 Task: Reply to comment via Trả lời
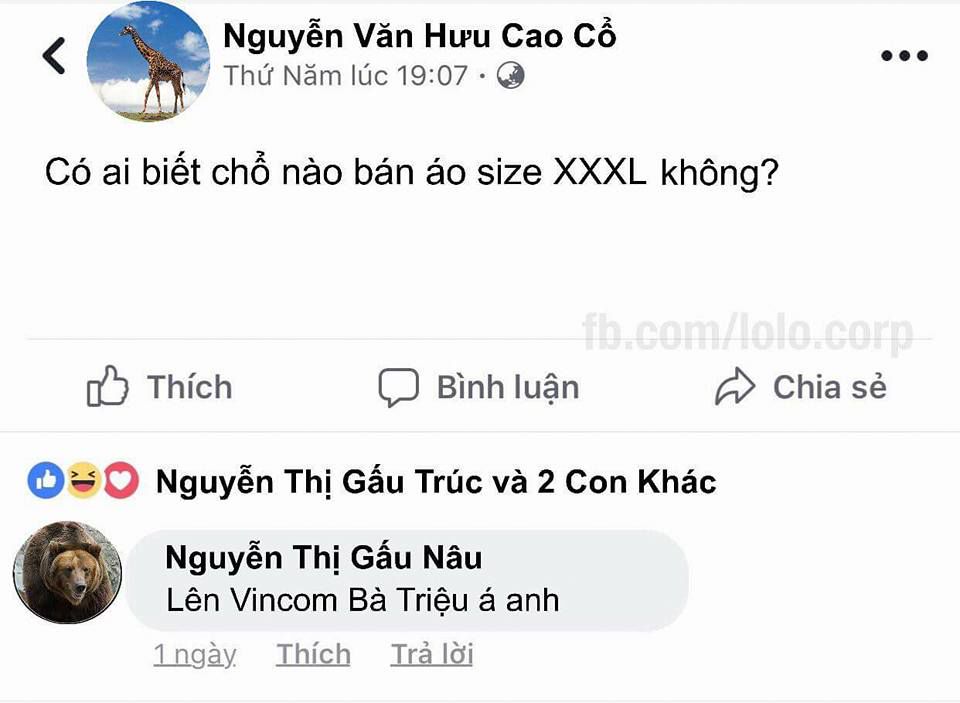[432, 655]
